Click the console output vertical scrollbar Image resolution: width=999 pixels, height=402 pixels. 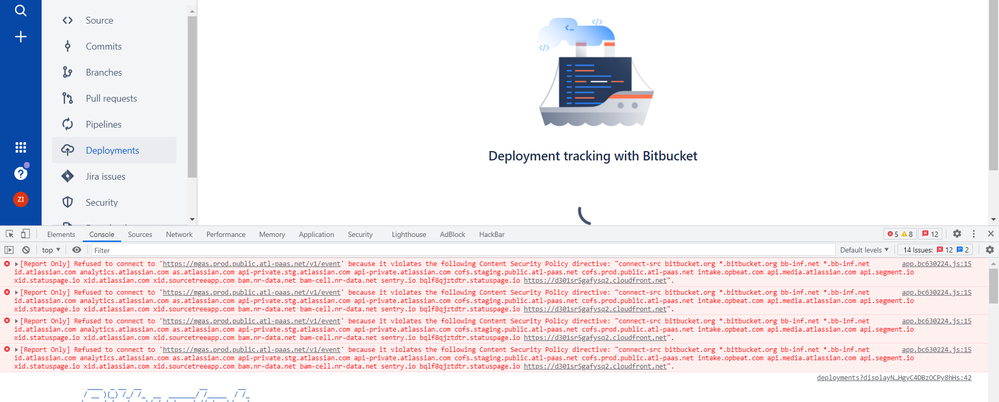994,285
